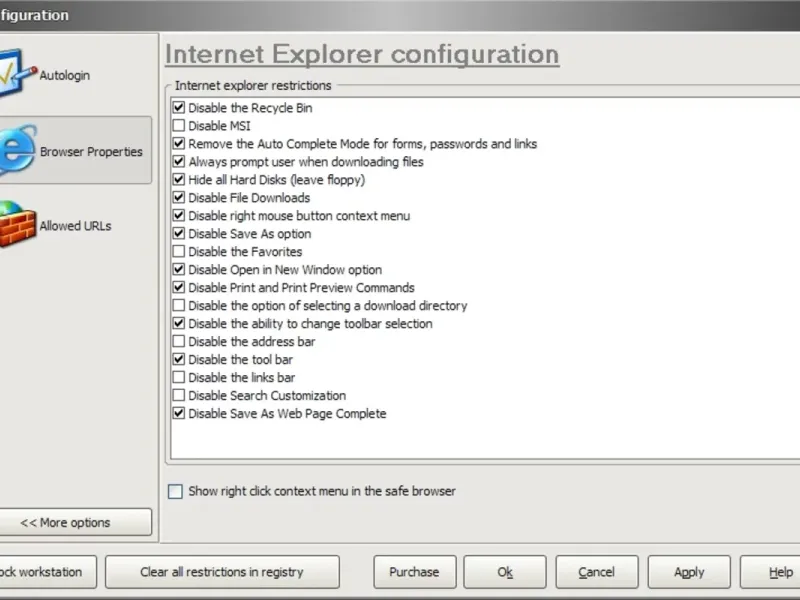800x600 pixels.
Task: Toggle Disable Open in New Window option
Action: point(179,269)
